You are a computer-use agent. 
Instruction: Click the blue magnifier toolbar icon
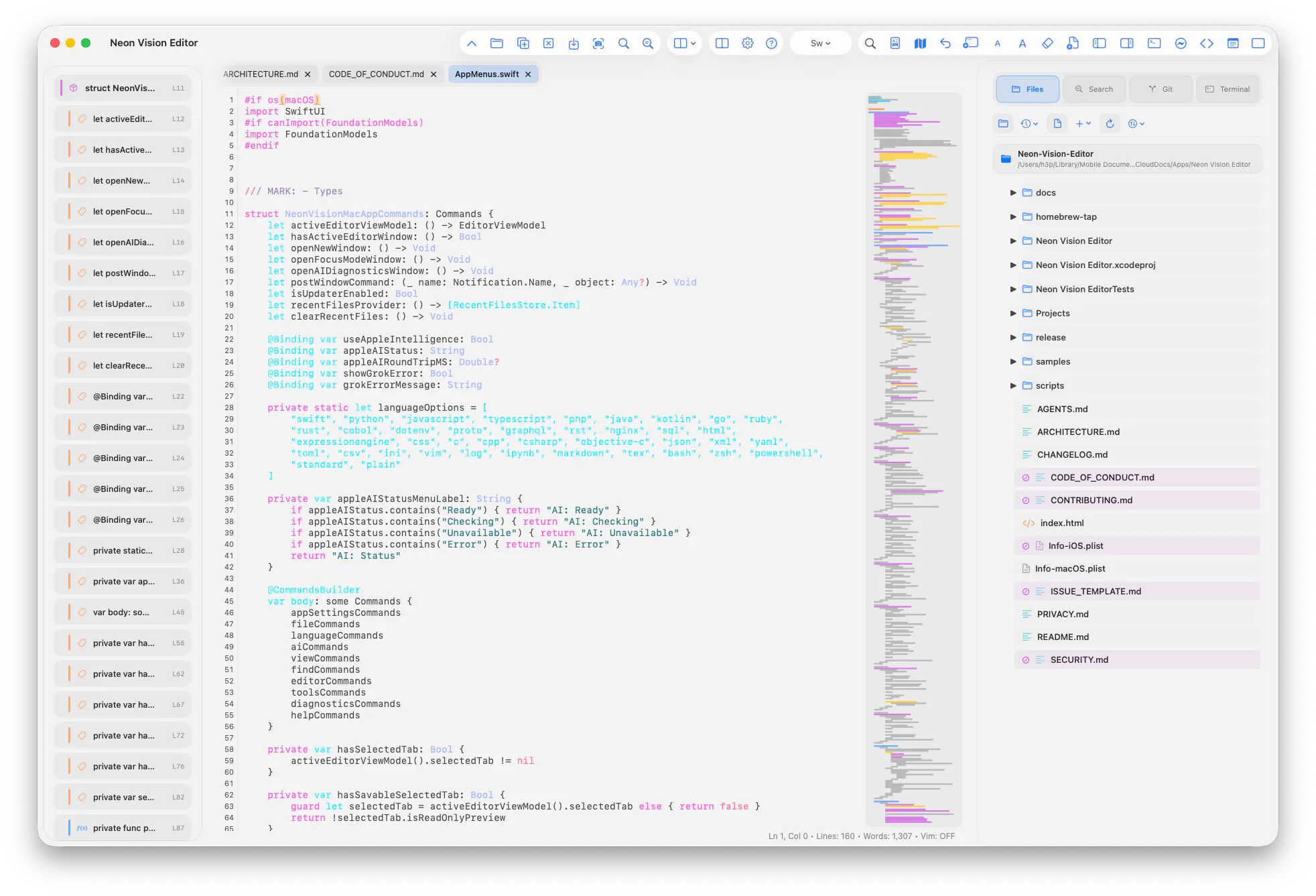(623, 44)
